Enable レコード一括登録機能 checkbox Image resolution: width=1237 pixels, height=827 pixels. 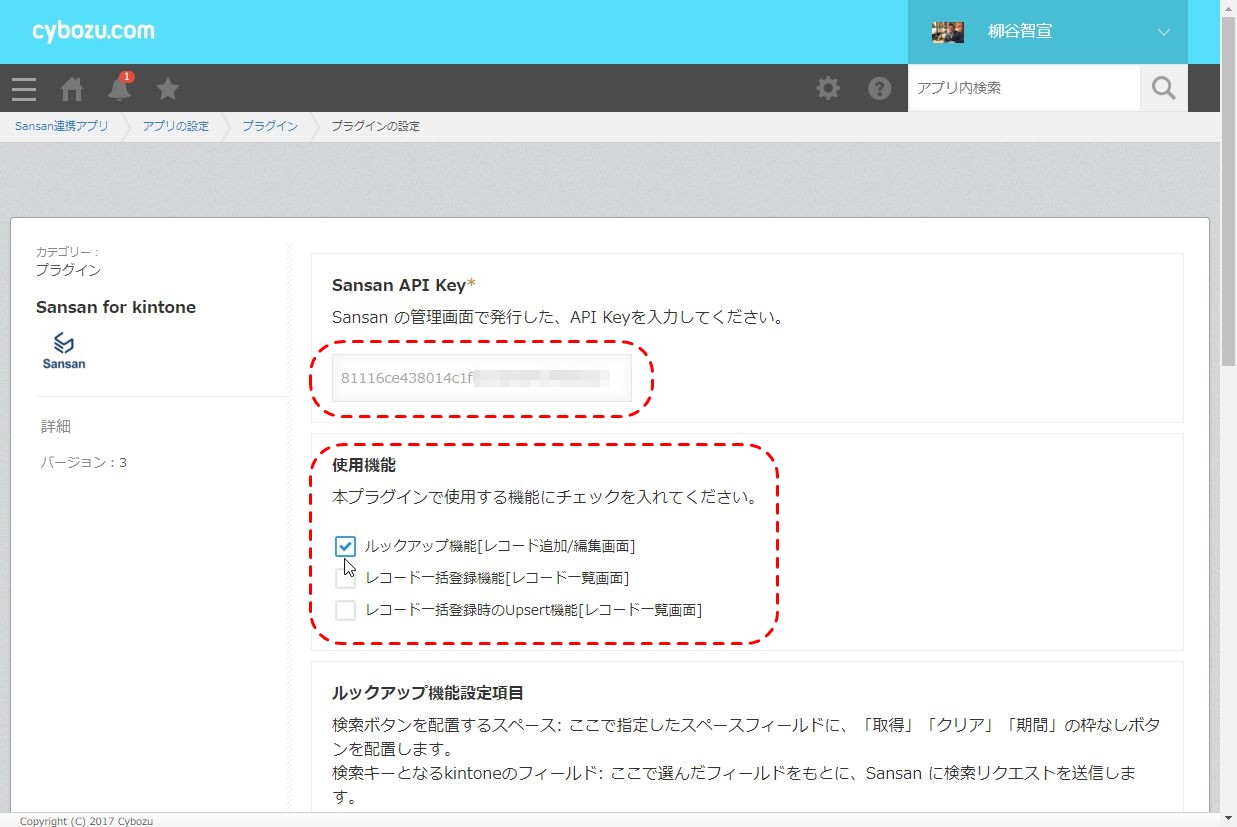[345, 578]
